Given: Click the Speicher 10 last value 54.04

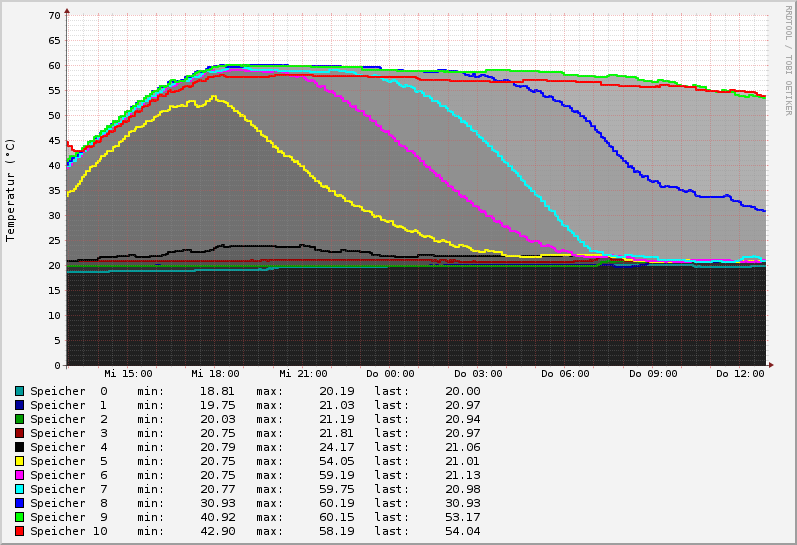Looking at the screenshot, I should [462, 531].
